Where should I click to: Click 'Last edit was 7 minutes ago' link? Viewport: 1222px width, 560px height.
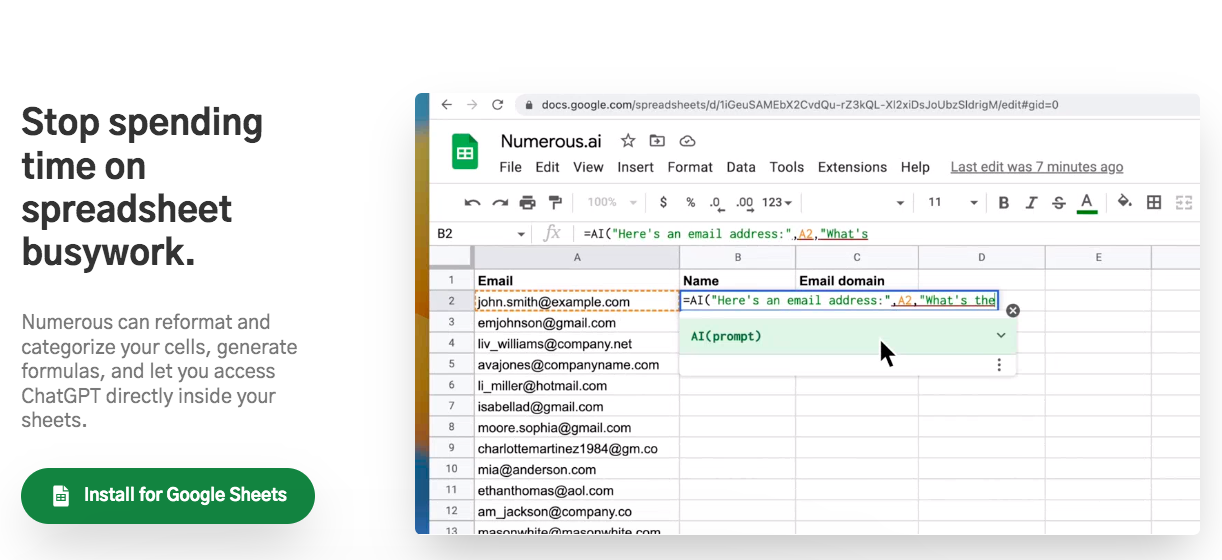click(1037, 167)
